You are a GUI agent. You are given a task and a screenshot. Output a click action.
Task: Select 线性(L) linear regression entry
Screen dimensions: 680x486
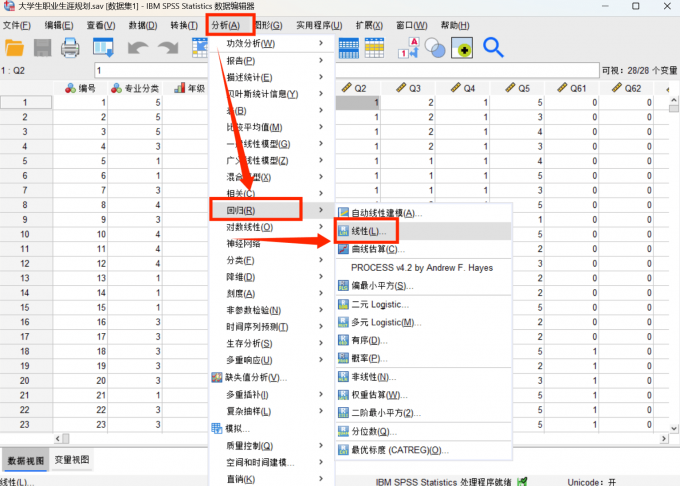pyautogui.click(x=424, y=231)
